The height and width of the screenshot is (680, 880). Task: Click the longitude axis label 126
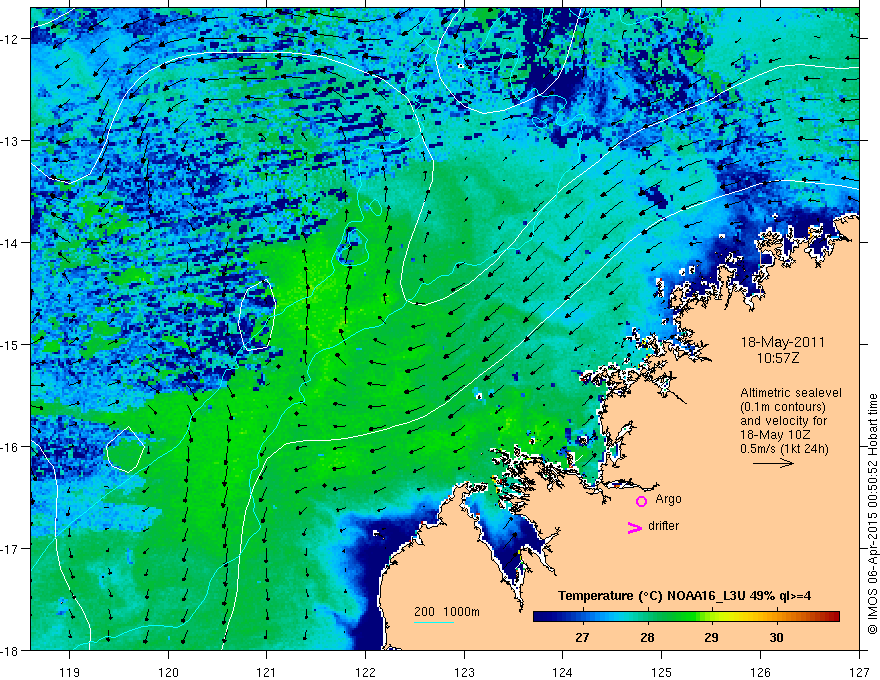(x=760, y=672)
